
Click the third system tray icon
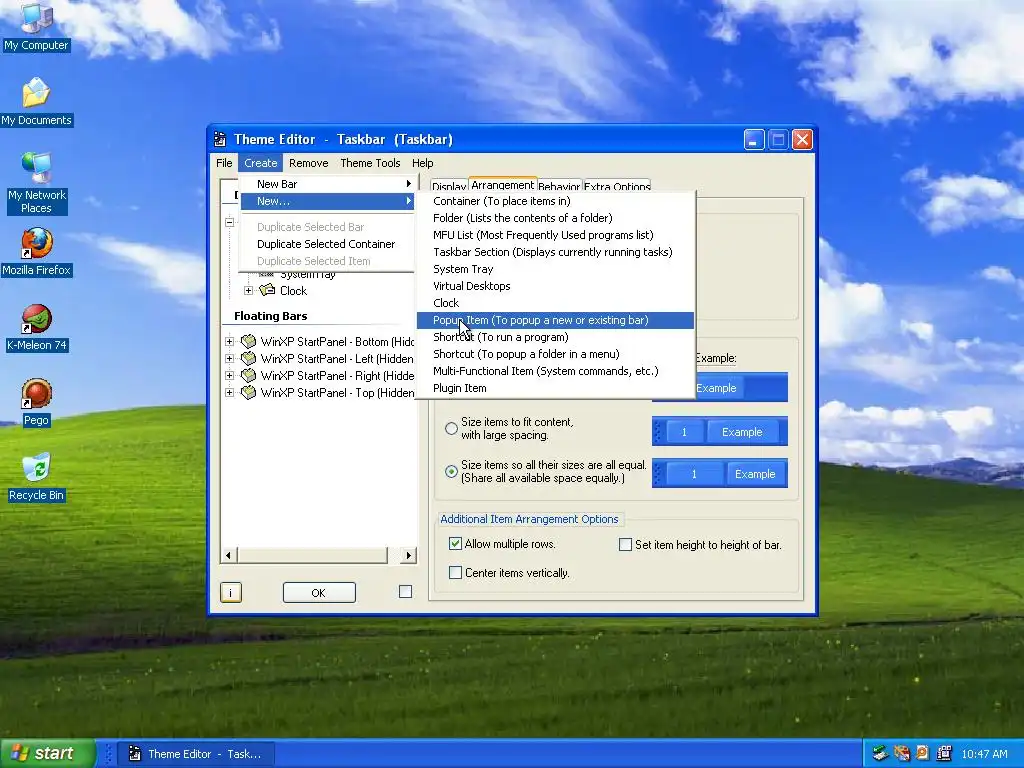(x=922, y=754)
